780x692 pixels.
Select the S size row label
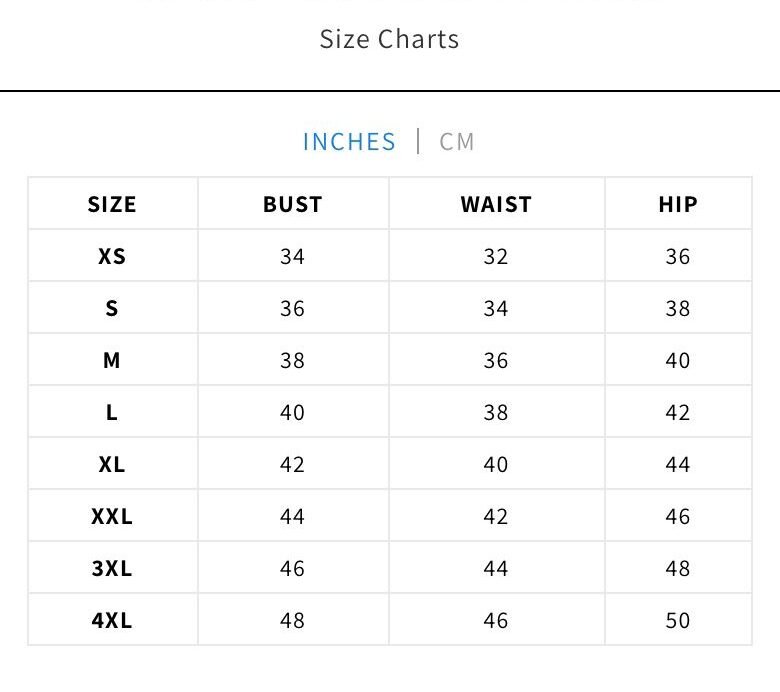coord(112,309)
